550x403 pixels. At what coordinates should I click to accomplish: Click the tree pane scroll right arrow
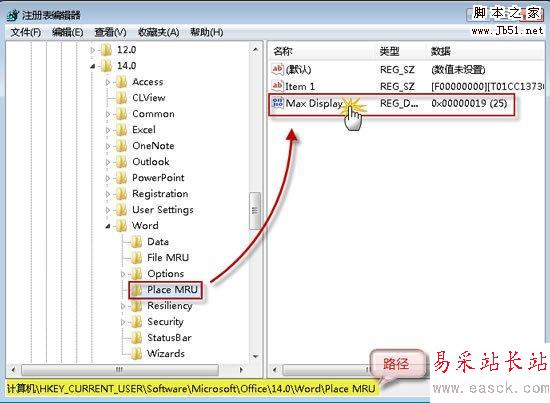coord(241,370)
